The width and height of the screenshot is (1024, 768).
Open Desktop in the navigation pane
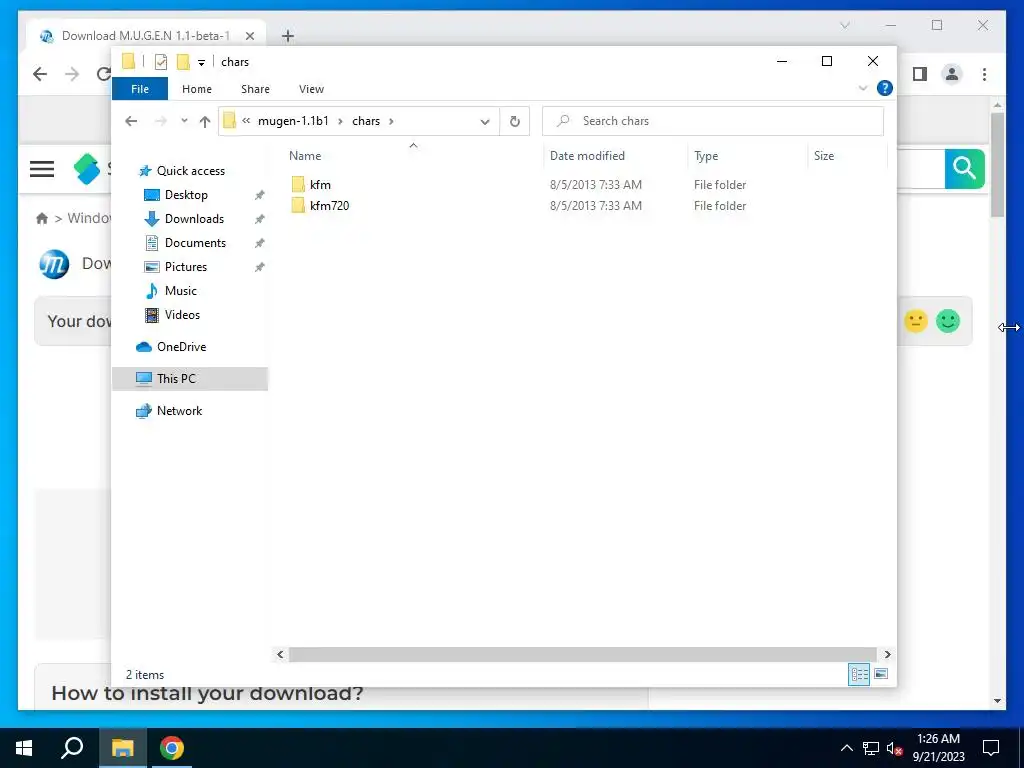tap(186, 195)
